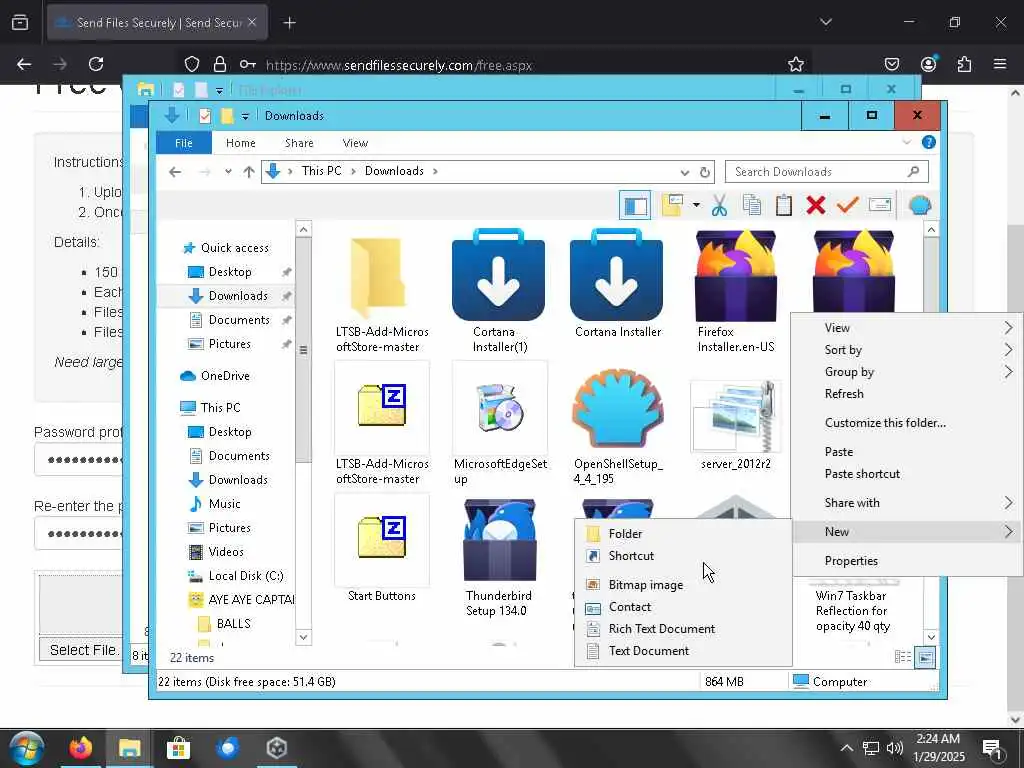Expand the View submenu in context menu

(x=906, y=328)
